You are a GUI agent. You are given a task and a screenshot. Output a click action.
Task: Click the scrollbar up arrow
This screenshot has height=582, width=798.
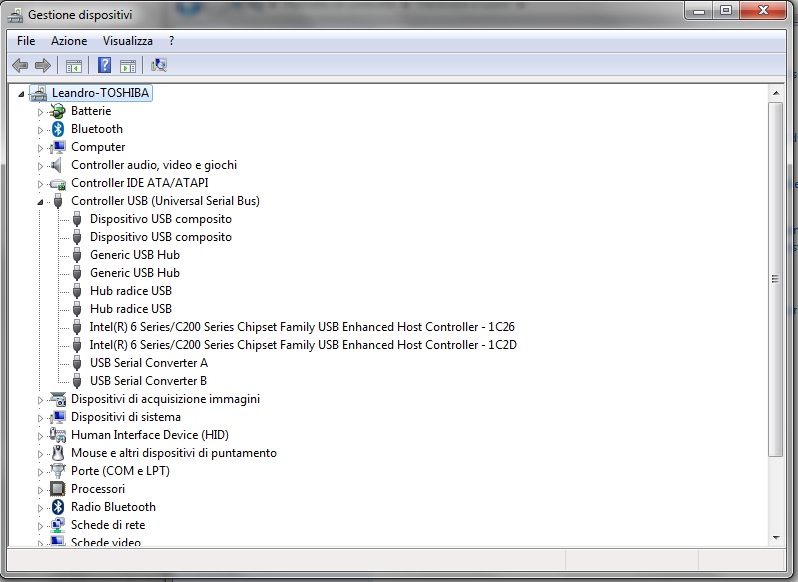tap(776, 93)
